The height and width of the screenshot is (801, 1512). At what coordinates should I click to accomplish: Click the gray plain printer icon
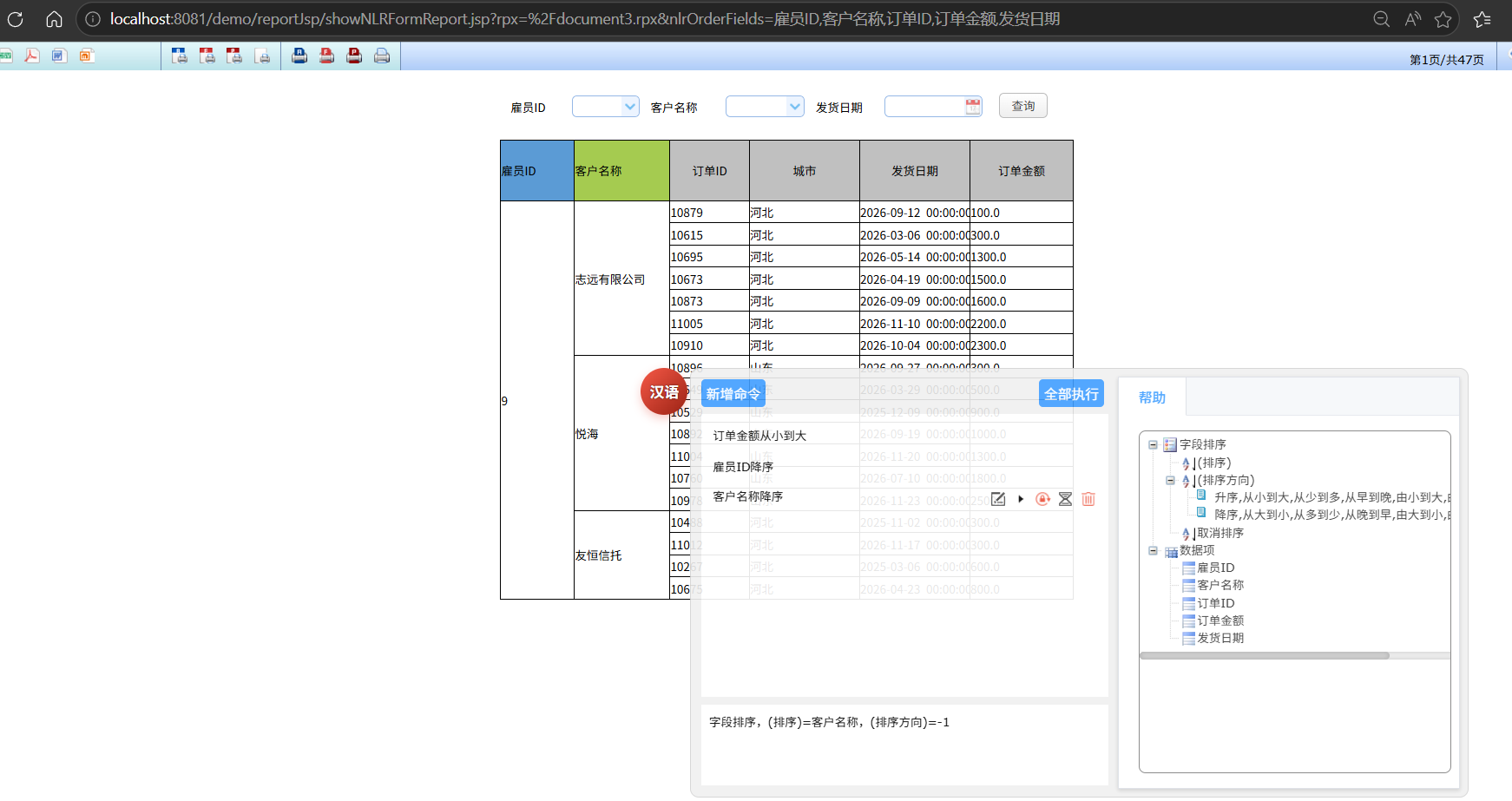[381, 56]
